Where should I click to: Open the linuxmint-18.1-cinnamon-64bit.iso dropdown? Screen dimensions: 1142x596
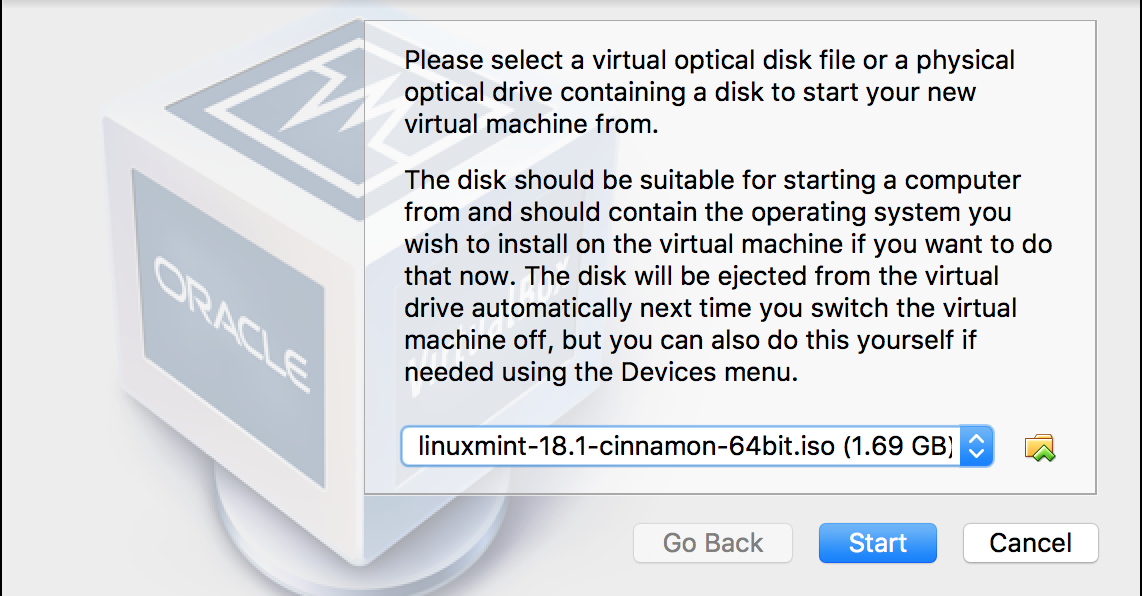point(697,446)
